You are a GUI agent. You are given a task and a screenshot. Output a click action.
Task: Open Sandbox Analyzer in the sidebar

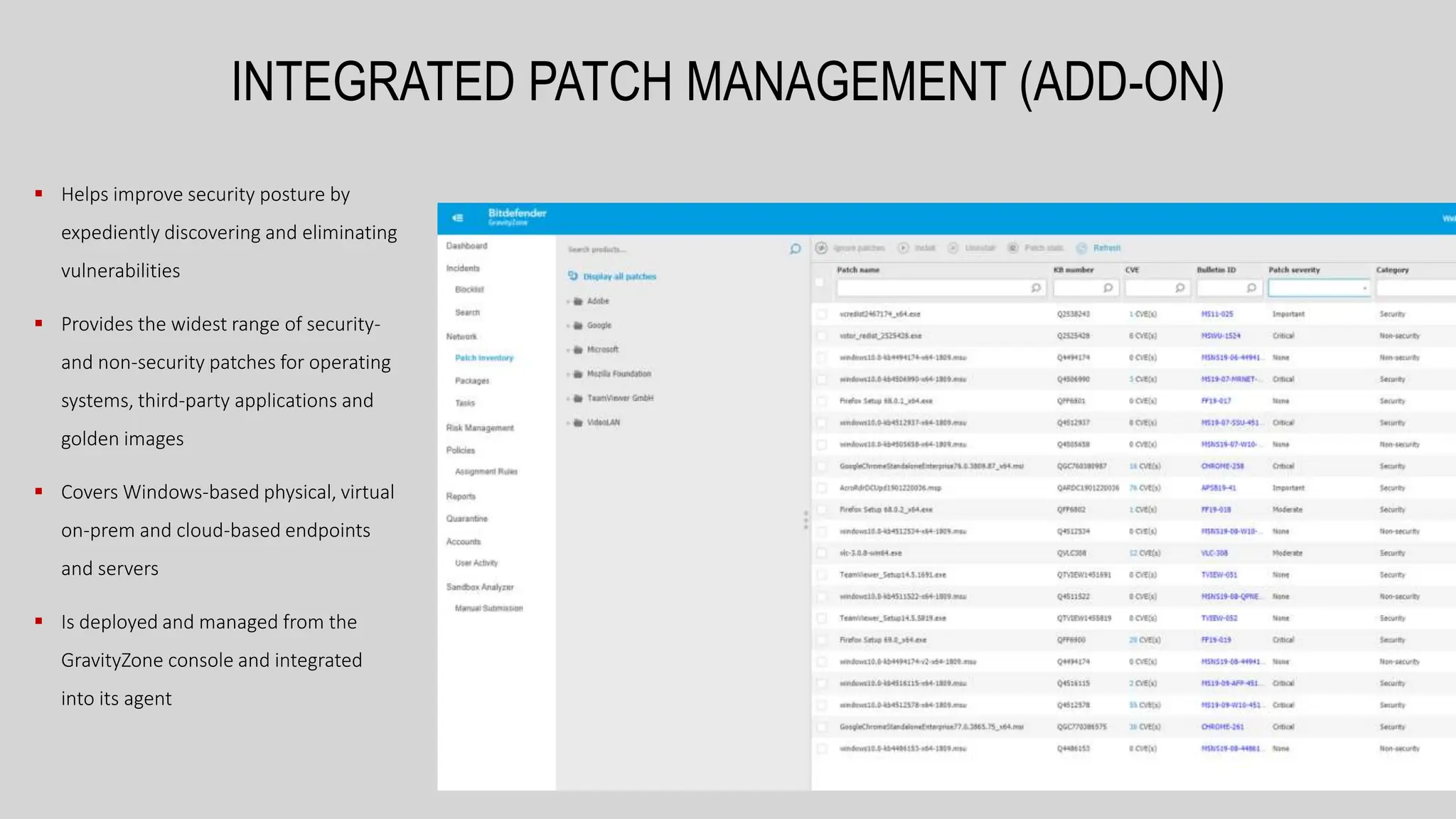click(480, 587)
